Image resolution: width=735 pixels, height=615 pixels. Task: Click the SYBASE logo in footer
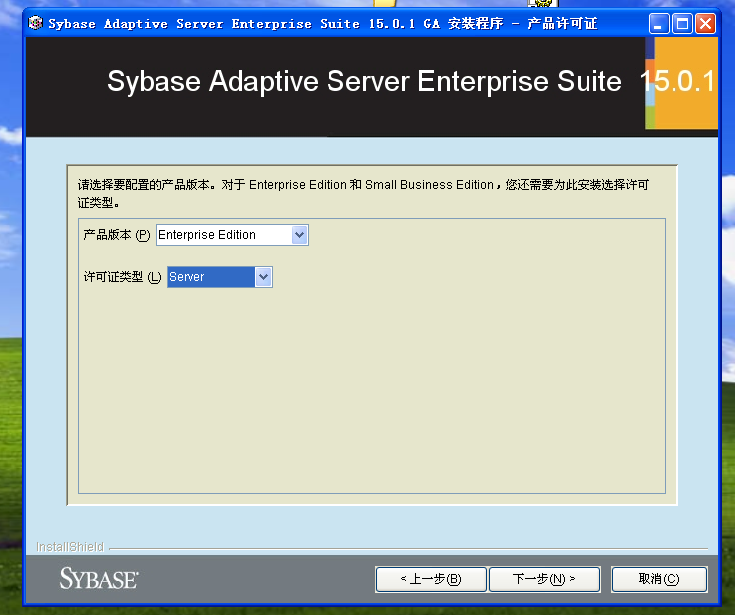tap(99, 578)
